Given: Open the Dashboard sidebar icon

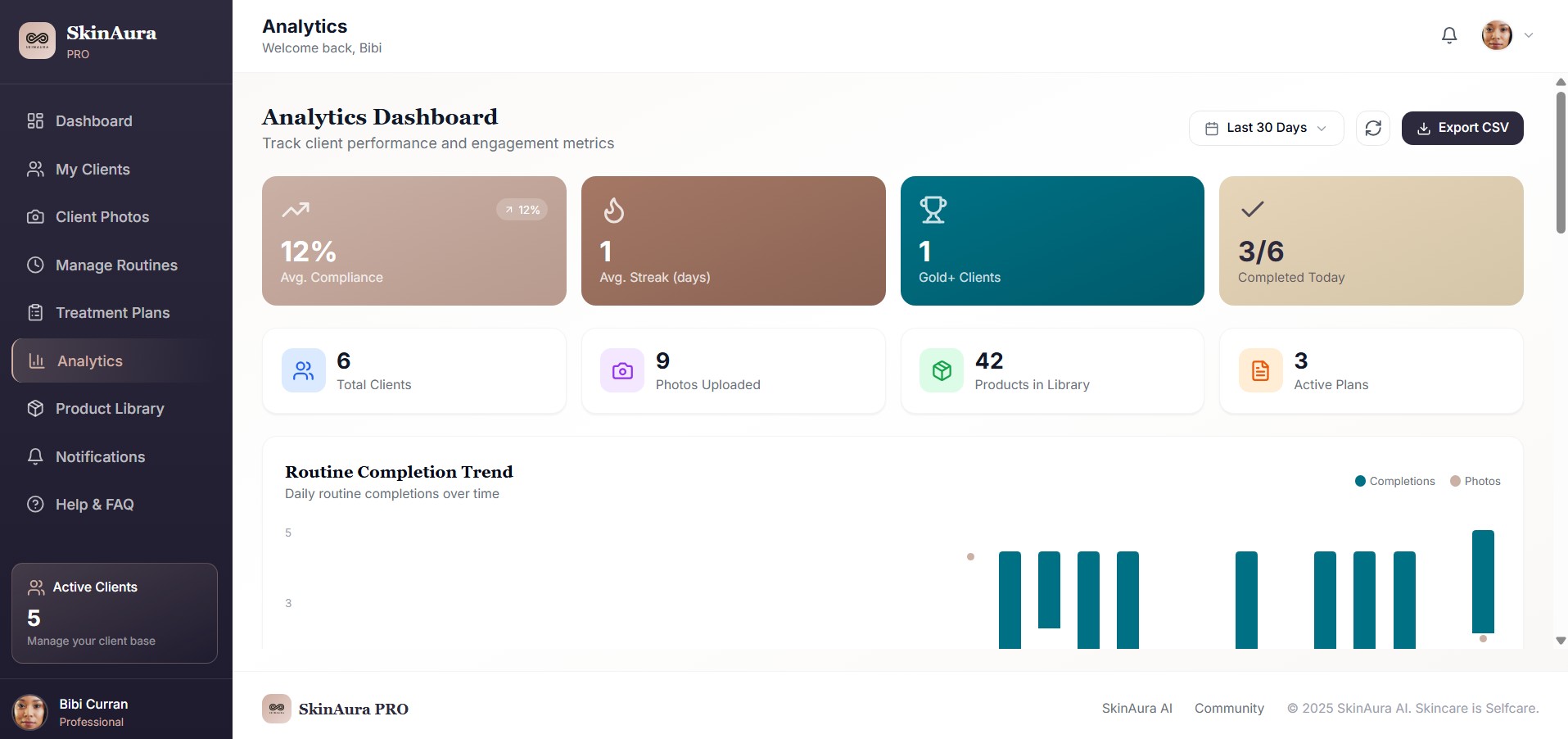Looking at the screenshot, I should click(x=34, y=120).
